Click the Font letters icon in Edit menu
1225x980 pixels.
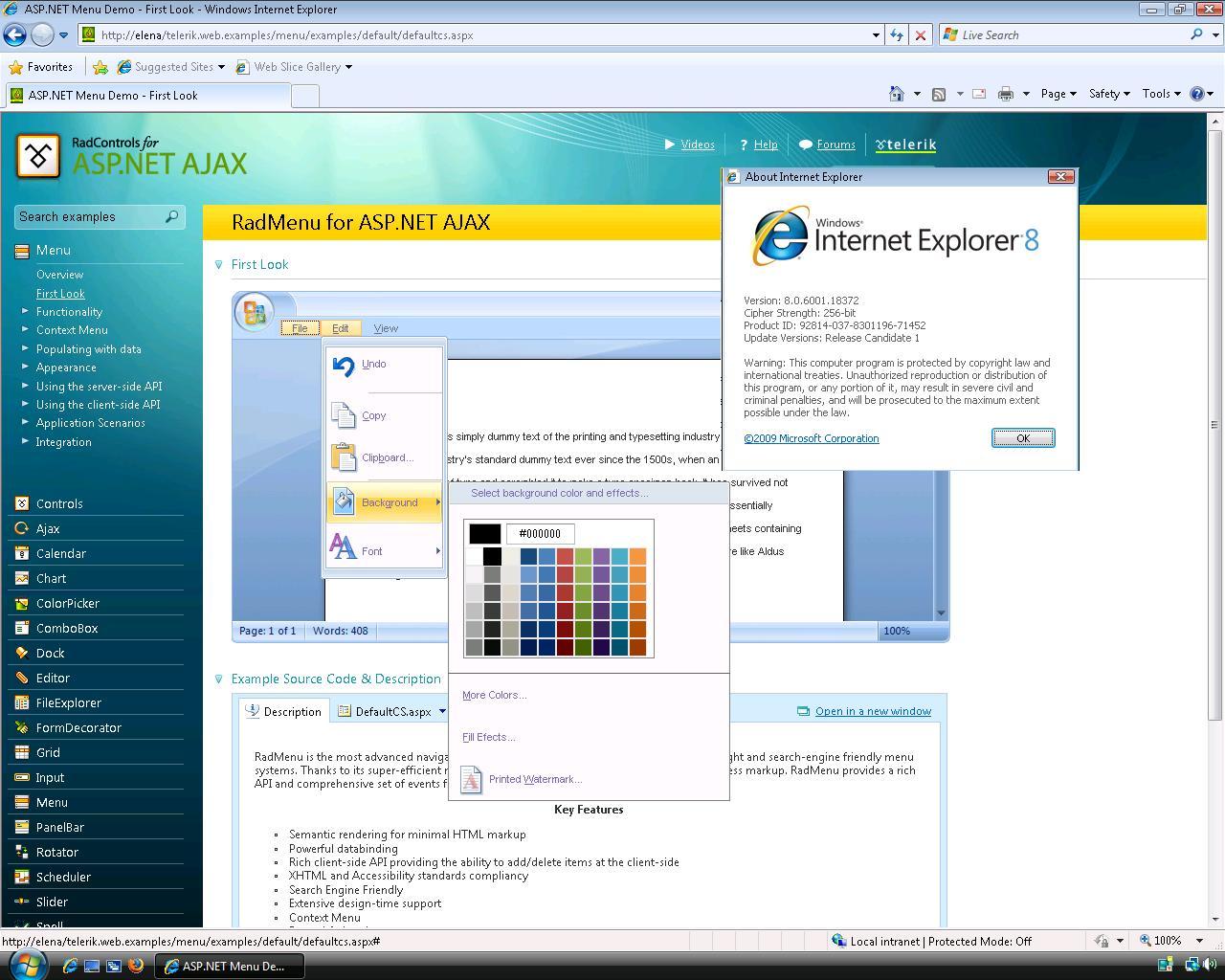tap(343, 546)
